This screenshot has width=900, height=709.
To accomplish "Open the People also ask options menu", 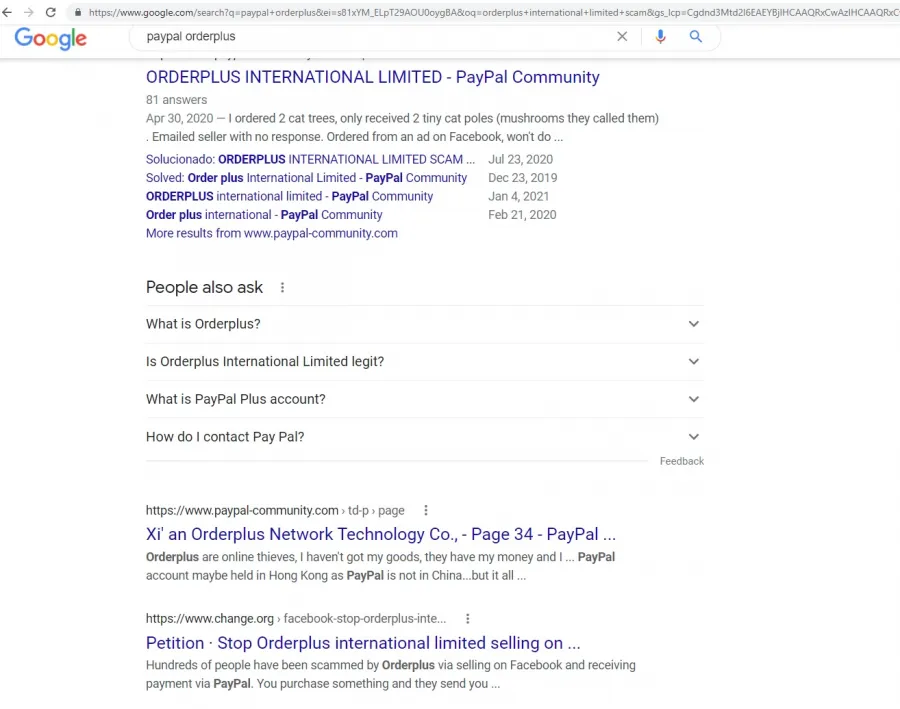I will coord(282,288).
